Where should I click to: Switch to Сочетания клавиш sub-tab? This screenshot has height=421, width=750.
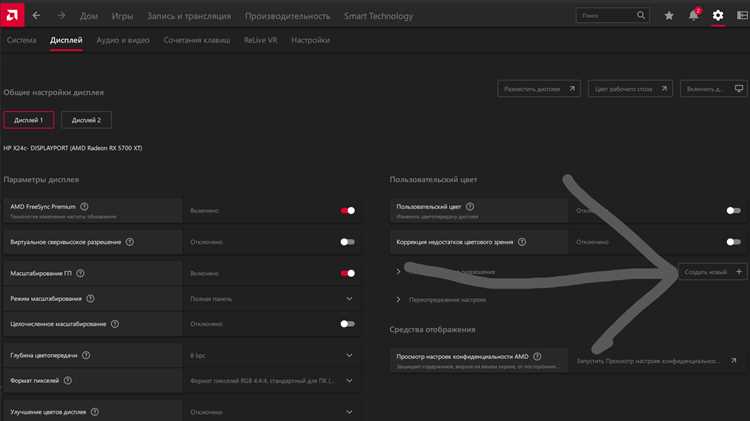197,41
